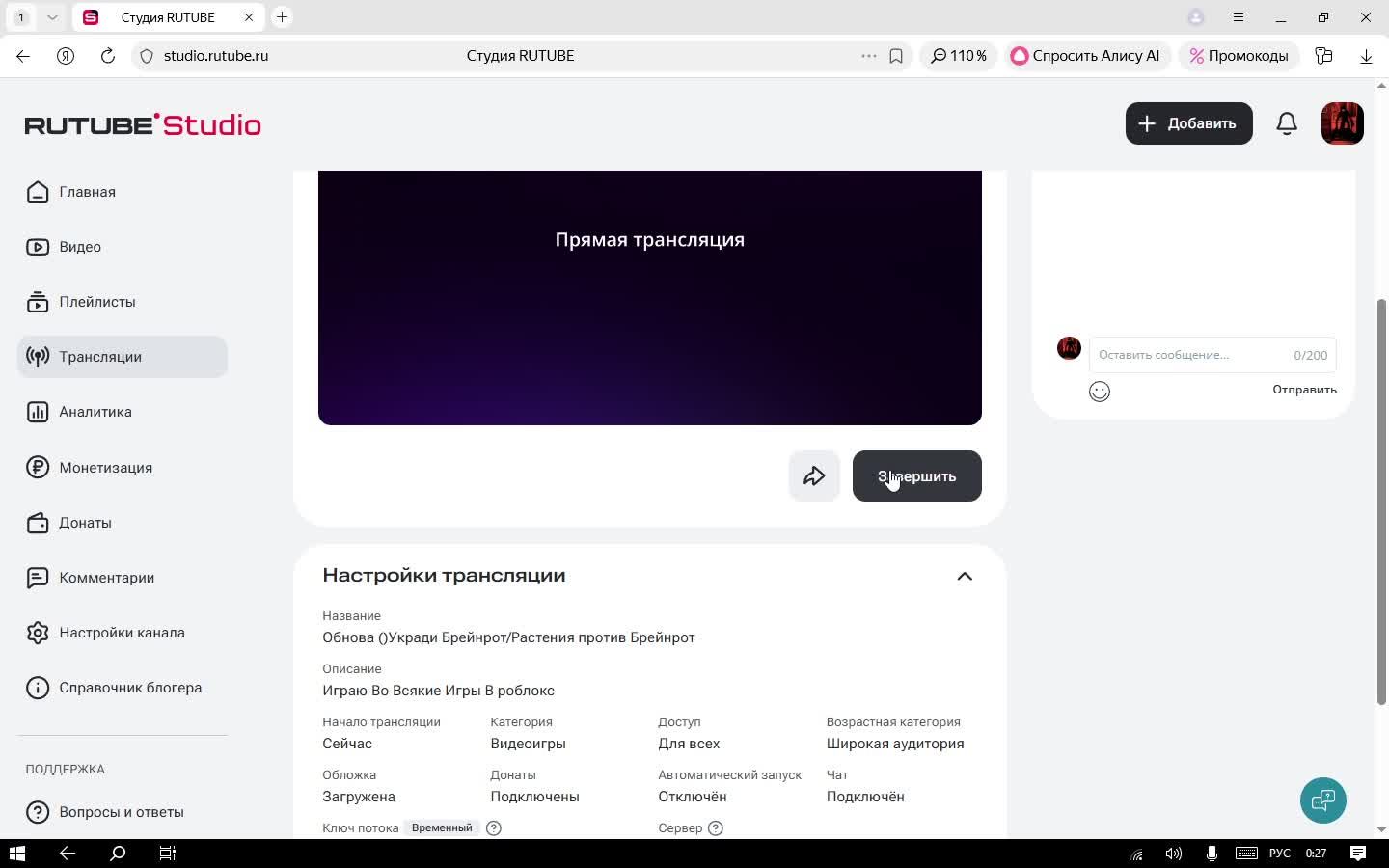Open the Промокоды button
The height and width of the screenshot is (868, 1389).
click(x=1239, y=56)
